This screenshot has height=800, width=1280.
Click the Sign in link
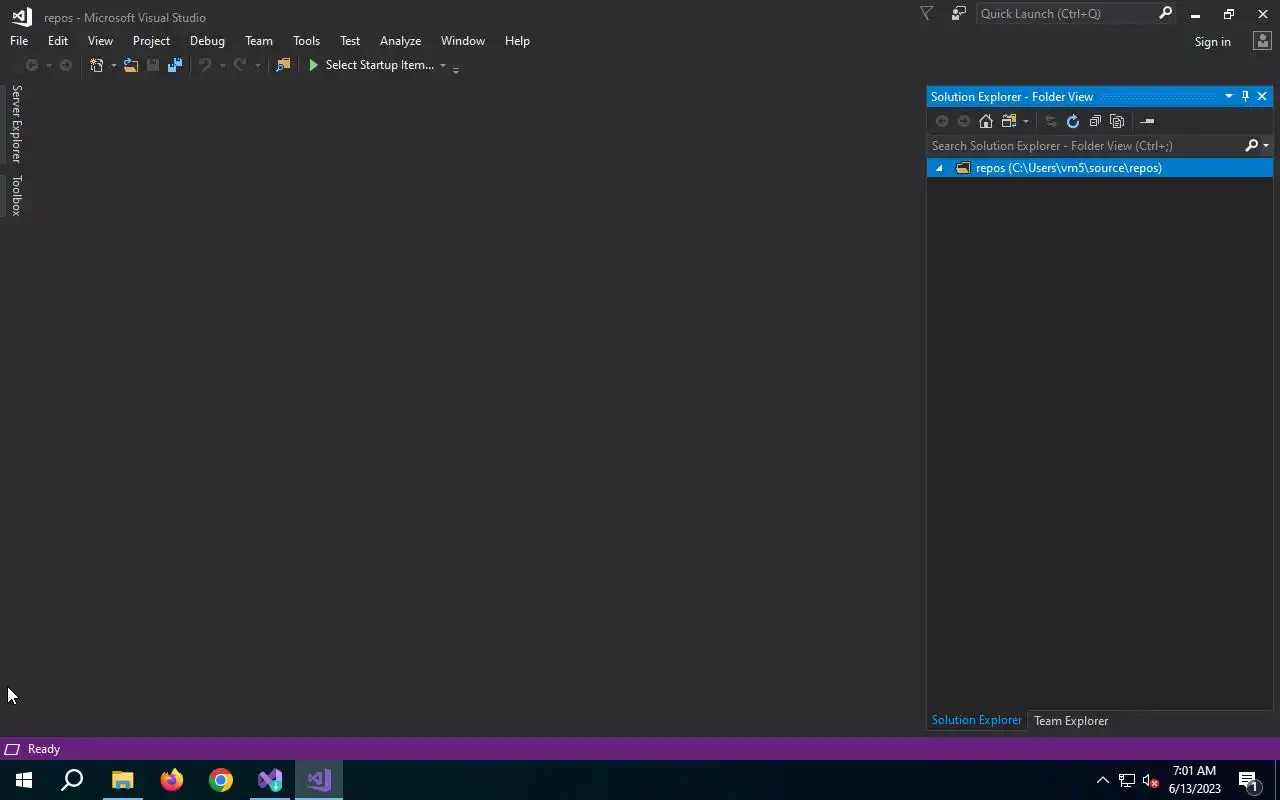tap(1212, 41)
